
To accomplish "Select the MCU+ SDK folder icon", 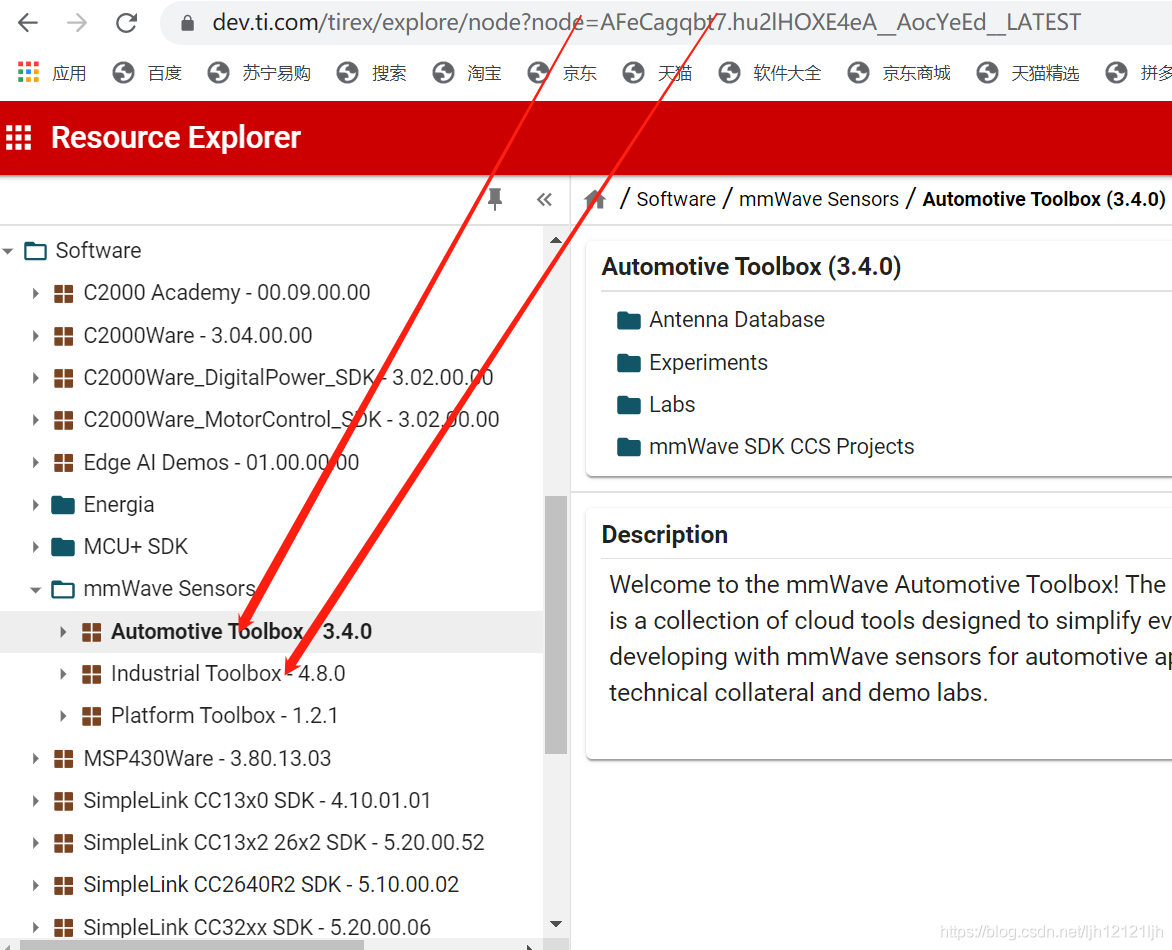I will (x=63, y=546).
